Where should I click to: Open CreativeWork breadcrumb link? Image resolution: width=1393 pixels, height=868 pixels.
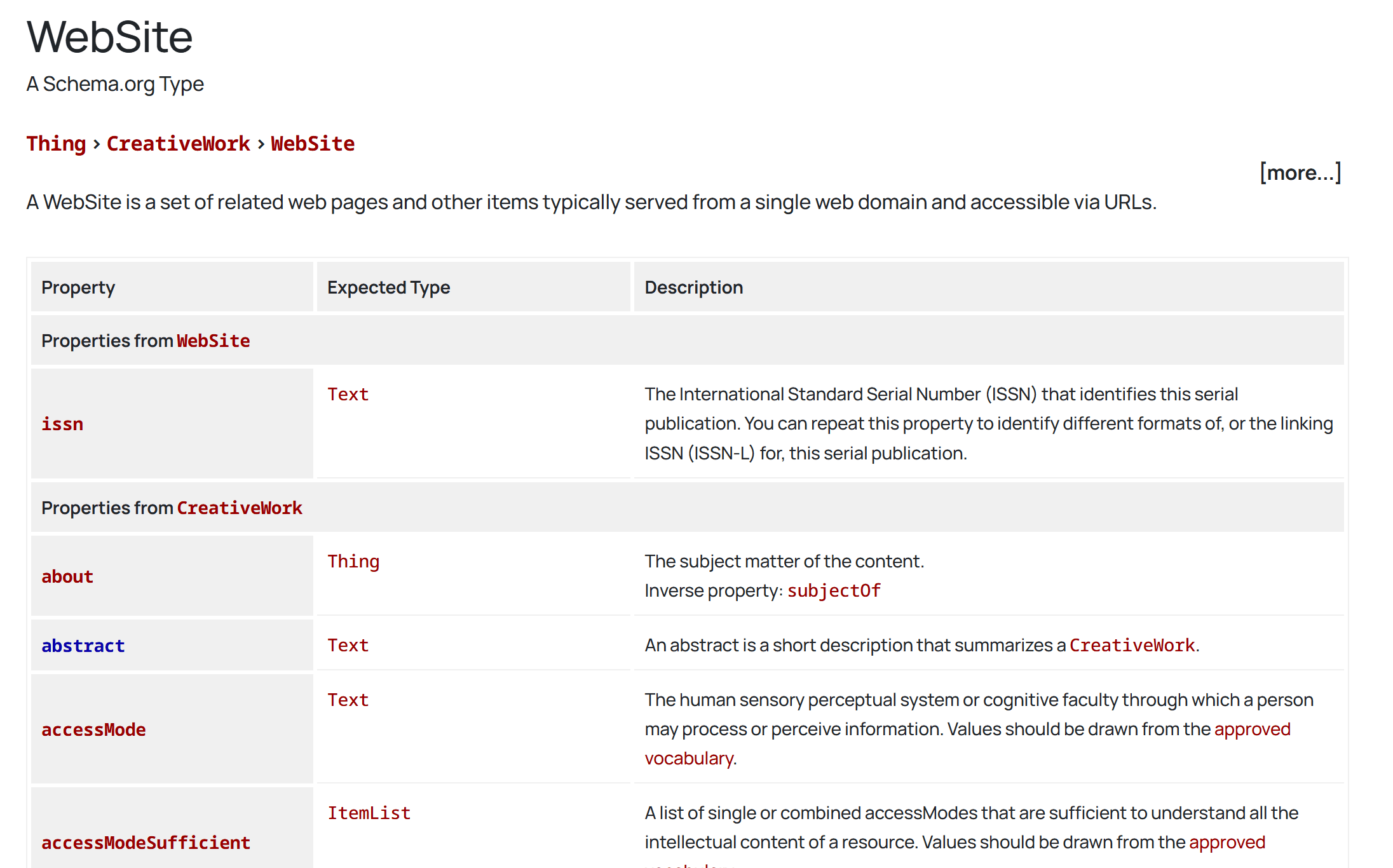(178, 144)
